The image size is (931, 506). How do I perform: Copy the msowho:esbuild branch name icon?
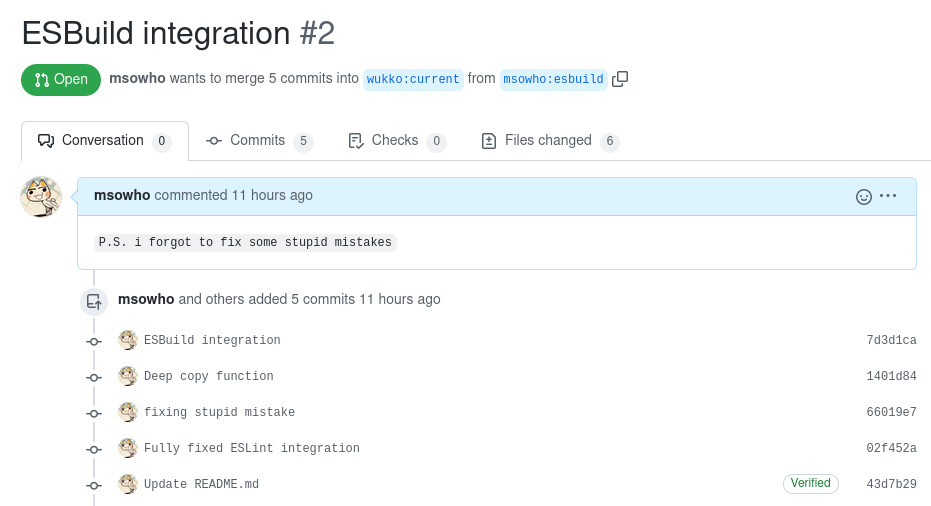tap(620, 79)
